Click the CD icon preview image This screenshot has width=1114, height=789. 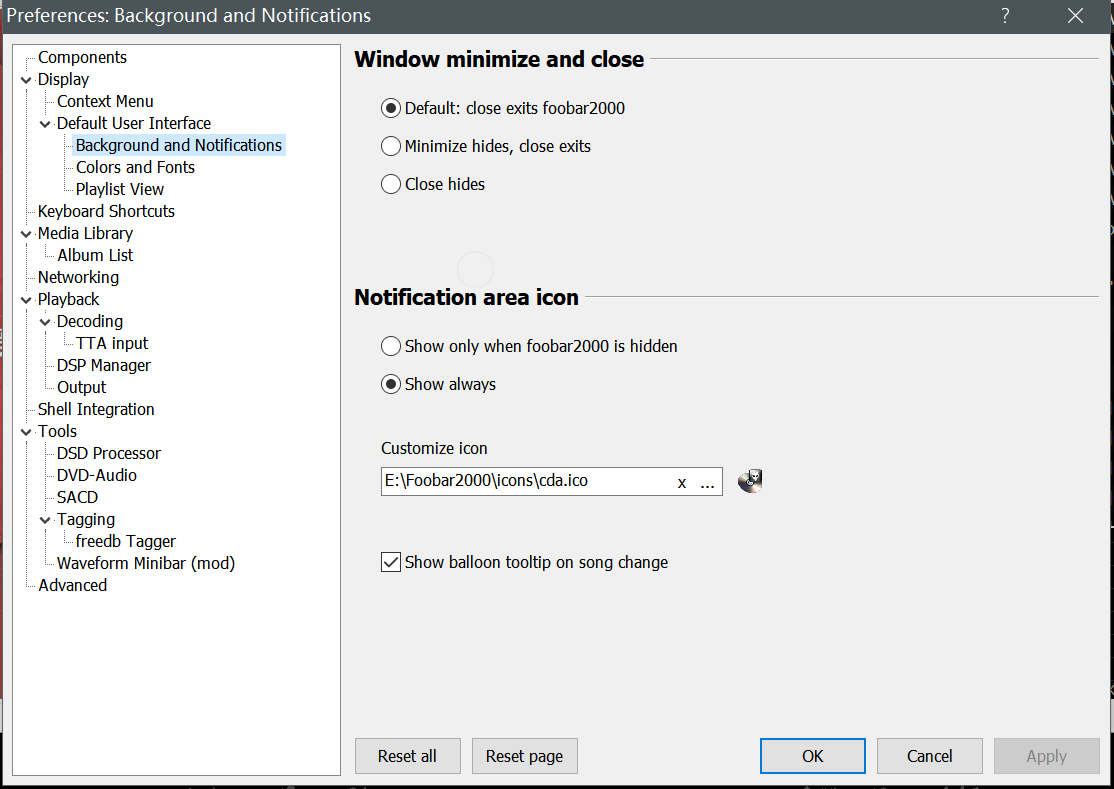coord(750,481)
